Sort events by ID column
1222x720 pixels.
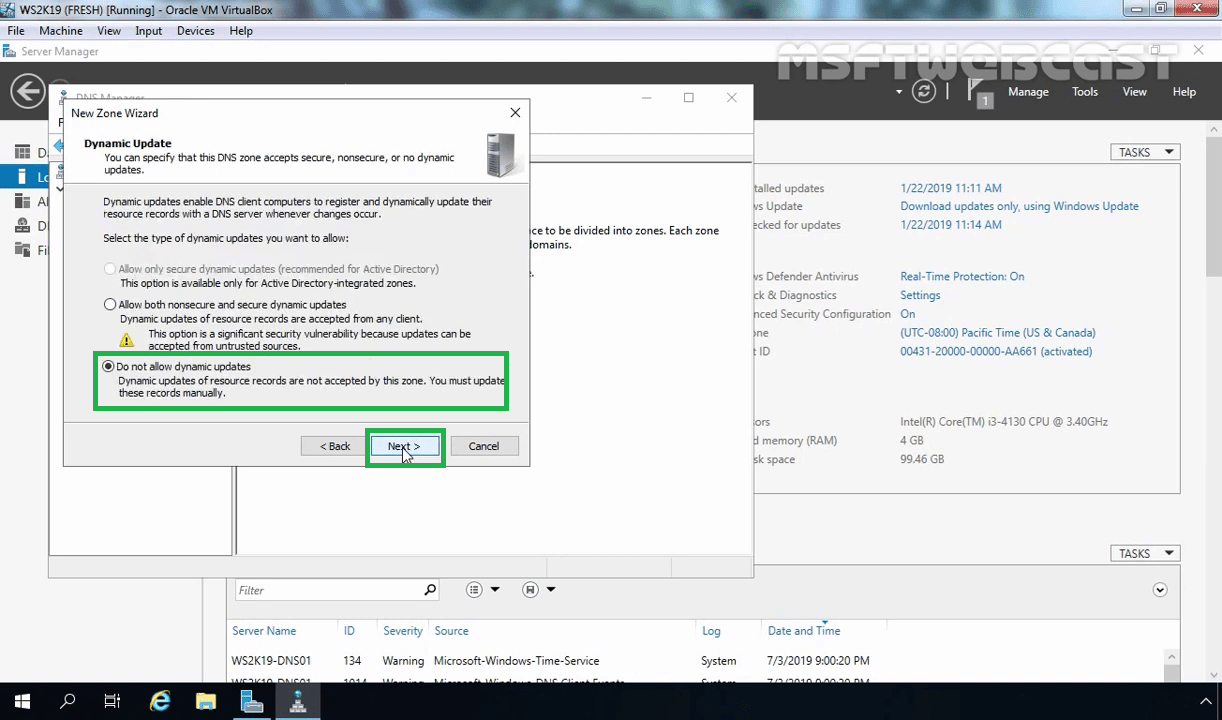pyautogui.click(x=349, y=631)
